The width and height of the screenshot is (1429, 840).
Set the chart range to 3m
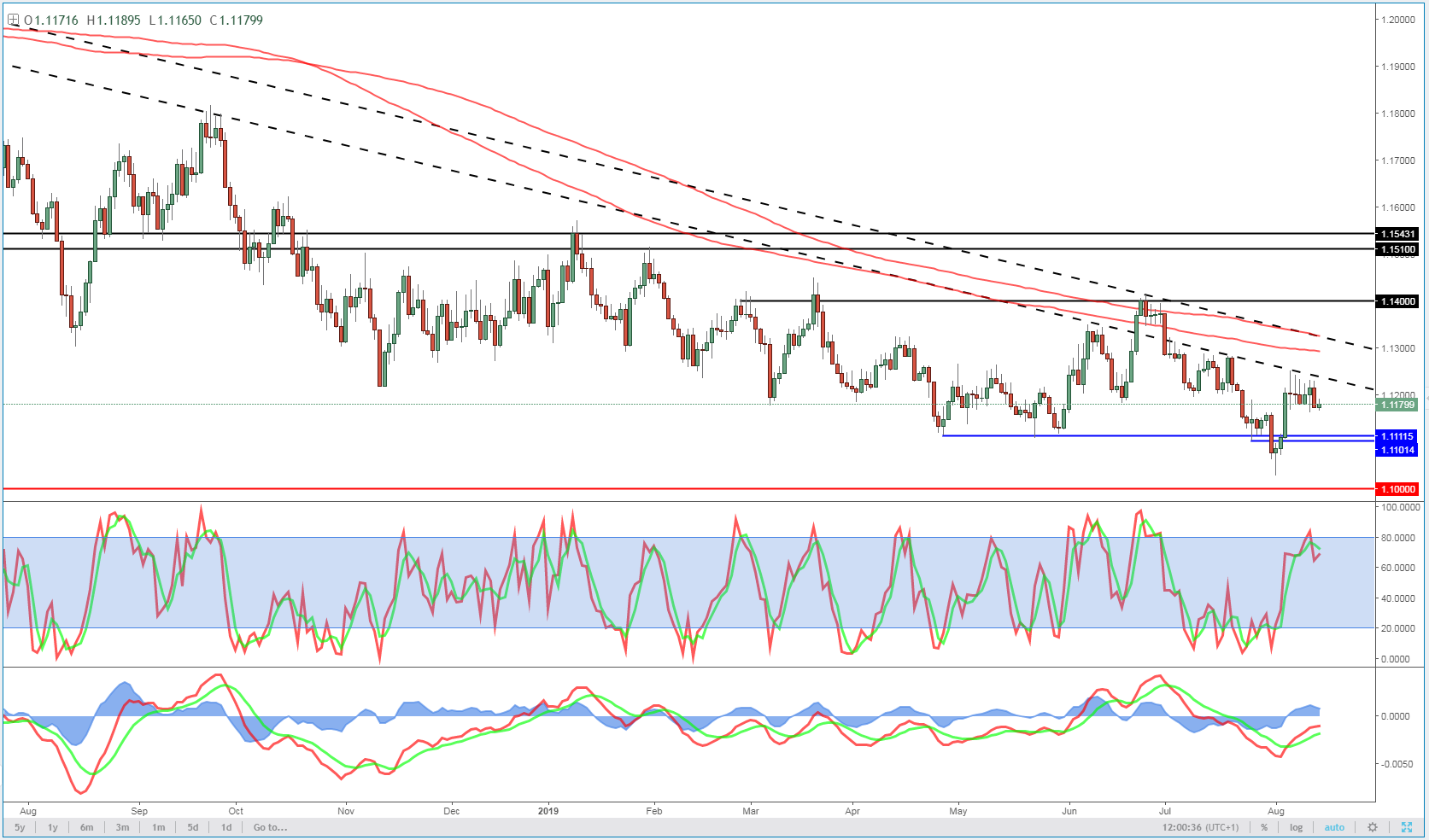123,827
